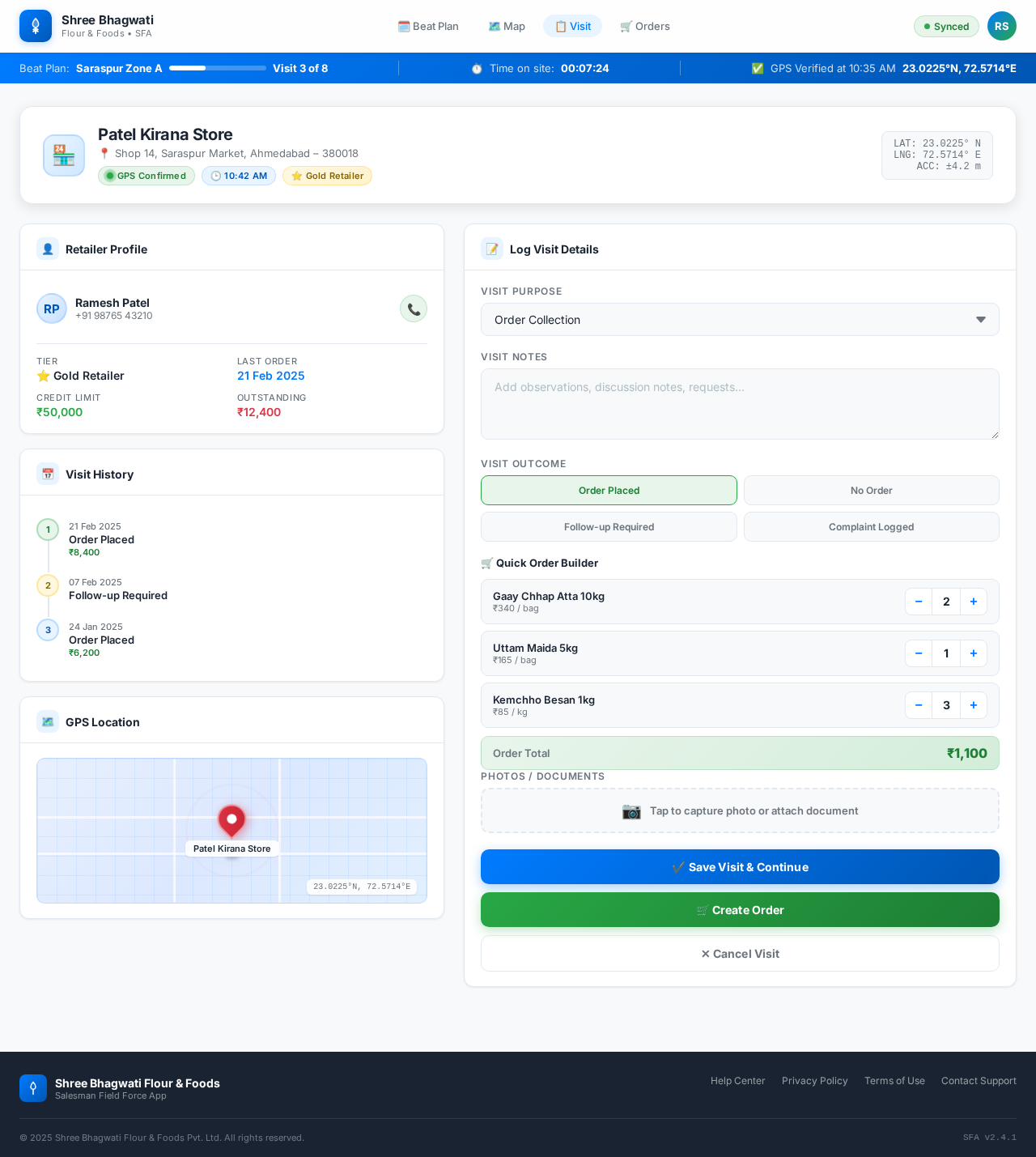Select Follow-up Required outcome

pyautogui.click(x=609, y=527)
